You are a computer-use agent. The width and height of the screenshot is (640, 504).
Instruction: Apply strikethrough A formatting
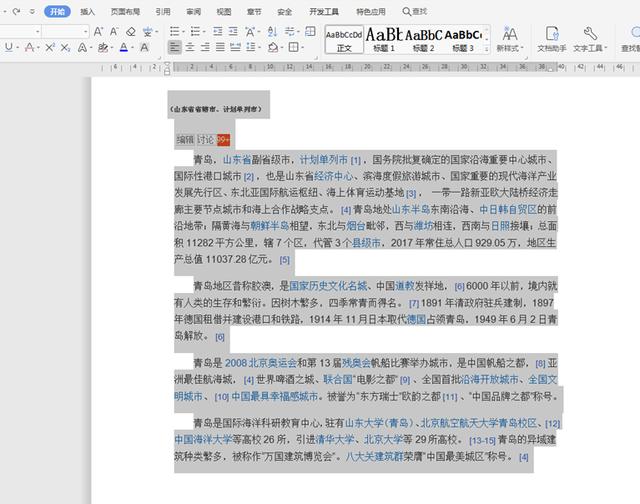[29, 47]
